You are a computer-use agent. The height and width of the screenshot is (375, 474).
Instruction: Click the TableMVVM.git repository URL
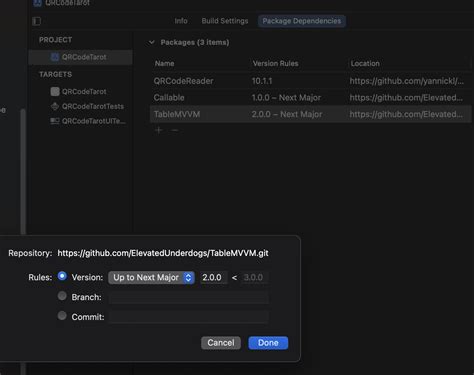click(x=163, y=253)
